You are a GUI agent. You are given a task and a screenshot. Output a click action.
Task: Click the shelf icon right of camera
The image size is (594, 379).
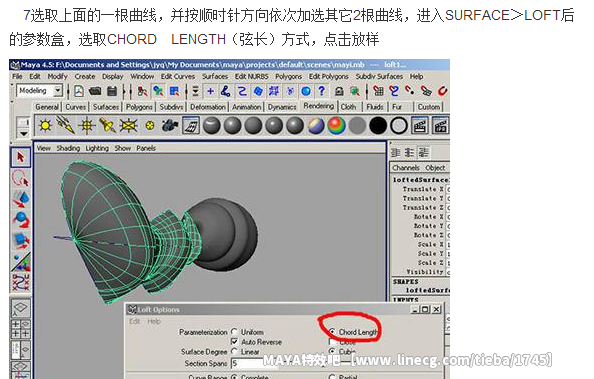pos(191,126)
